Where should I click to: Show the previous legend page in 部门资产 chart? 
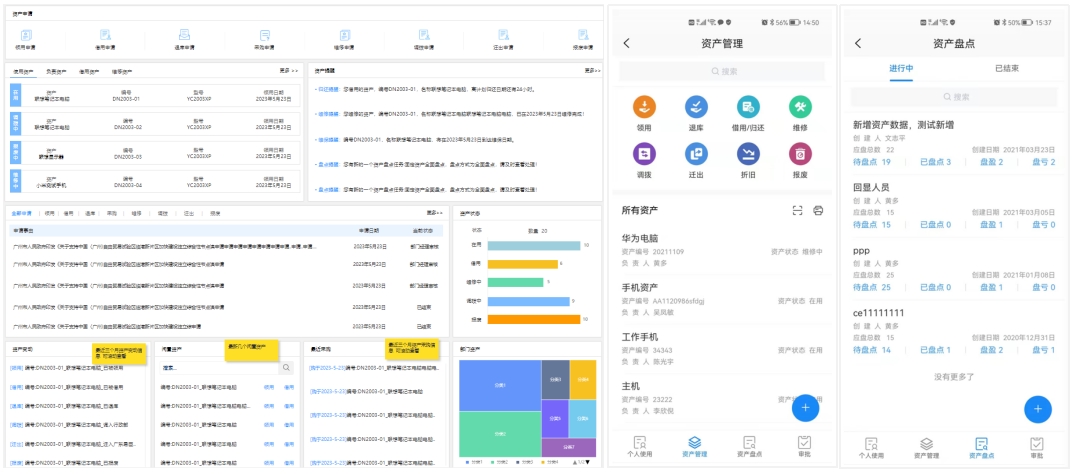(x=575, y=462)
